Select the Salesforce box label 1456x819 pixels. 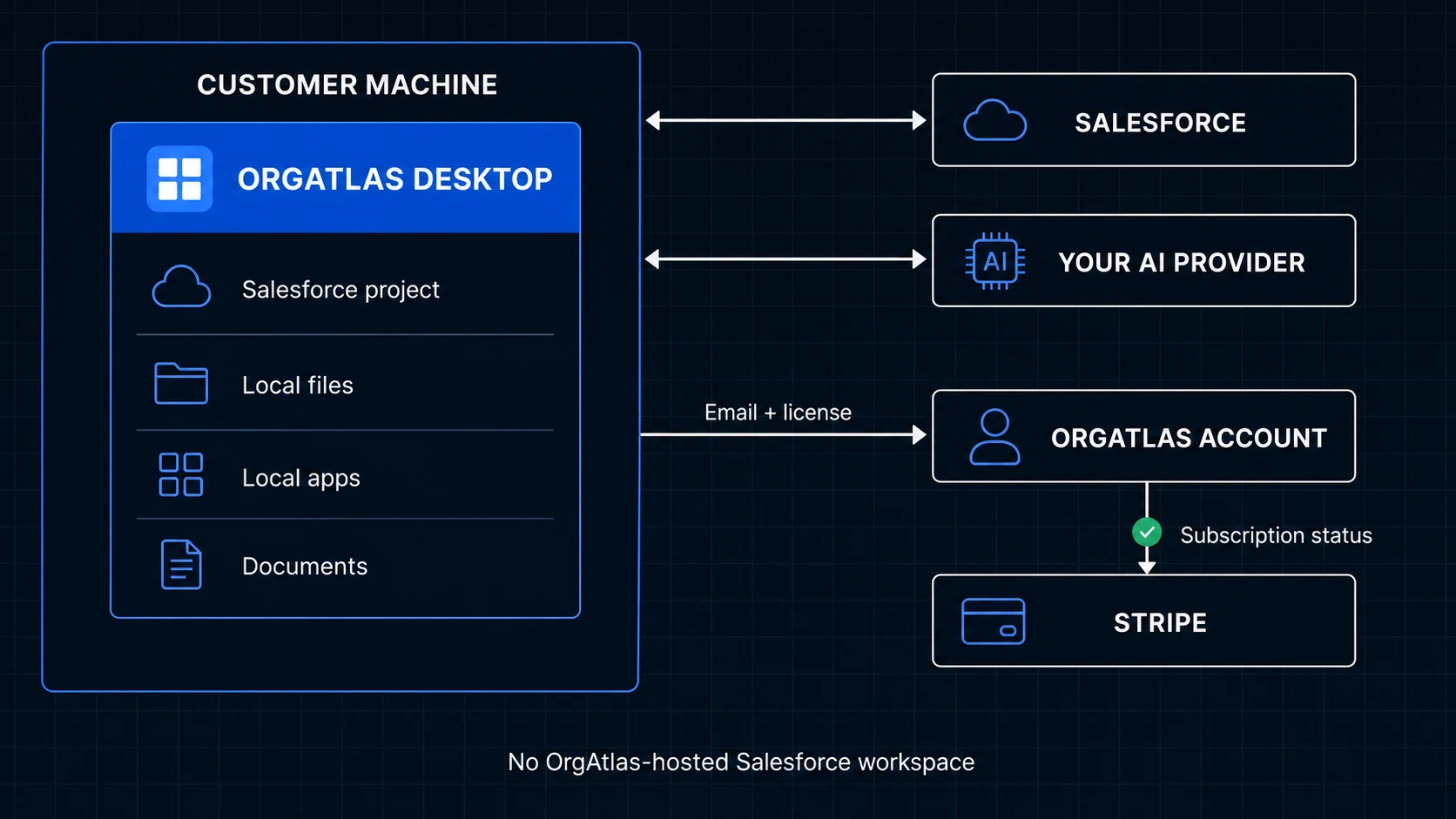pyautogui.click(x=1160, y=123)
